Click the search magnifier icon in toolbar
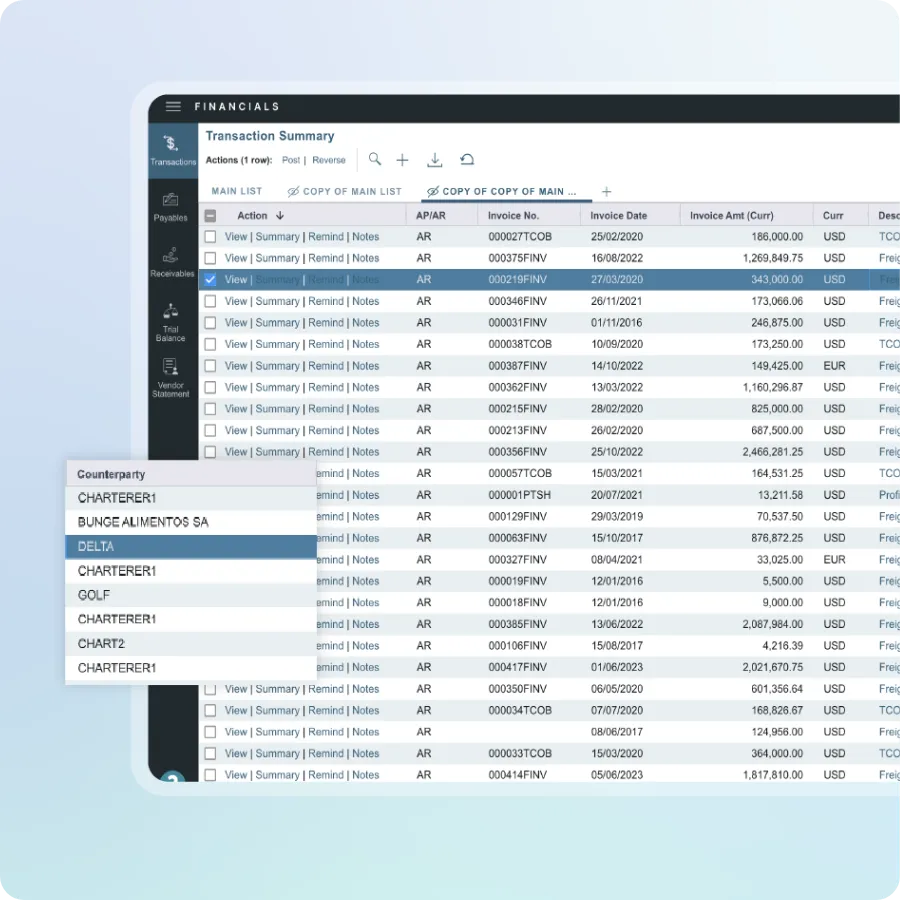This screenshot has height=900, width=900. click(x=375, y=160)
